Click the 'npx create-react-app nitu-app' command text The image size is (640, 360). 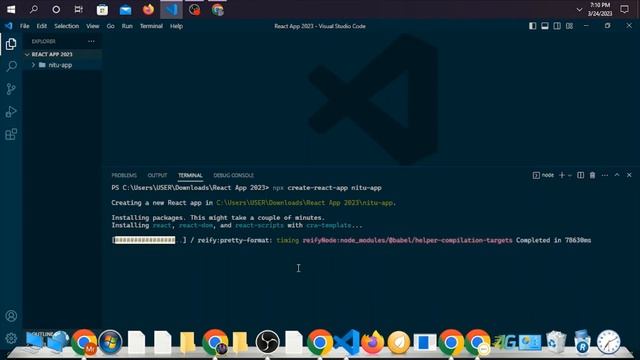[x=327, y=188]
